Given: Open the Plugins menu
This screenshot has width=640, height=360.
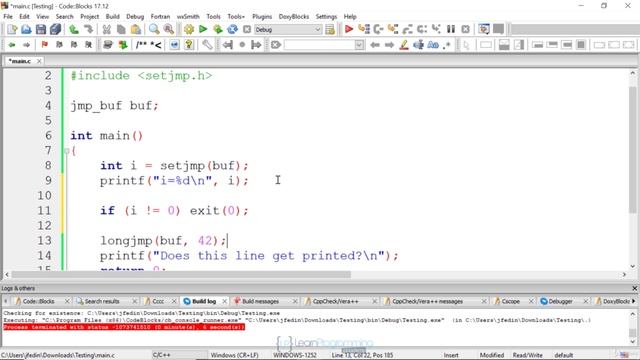Looking at the screenshot, I should [262, 16].
